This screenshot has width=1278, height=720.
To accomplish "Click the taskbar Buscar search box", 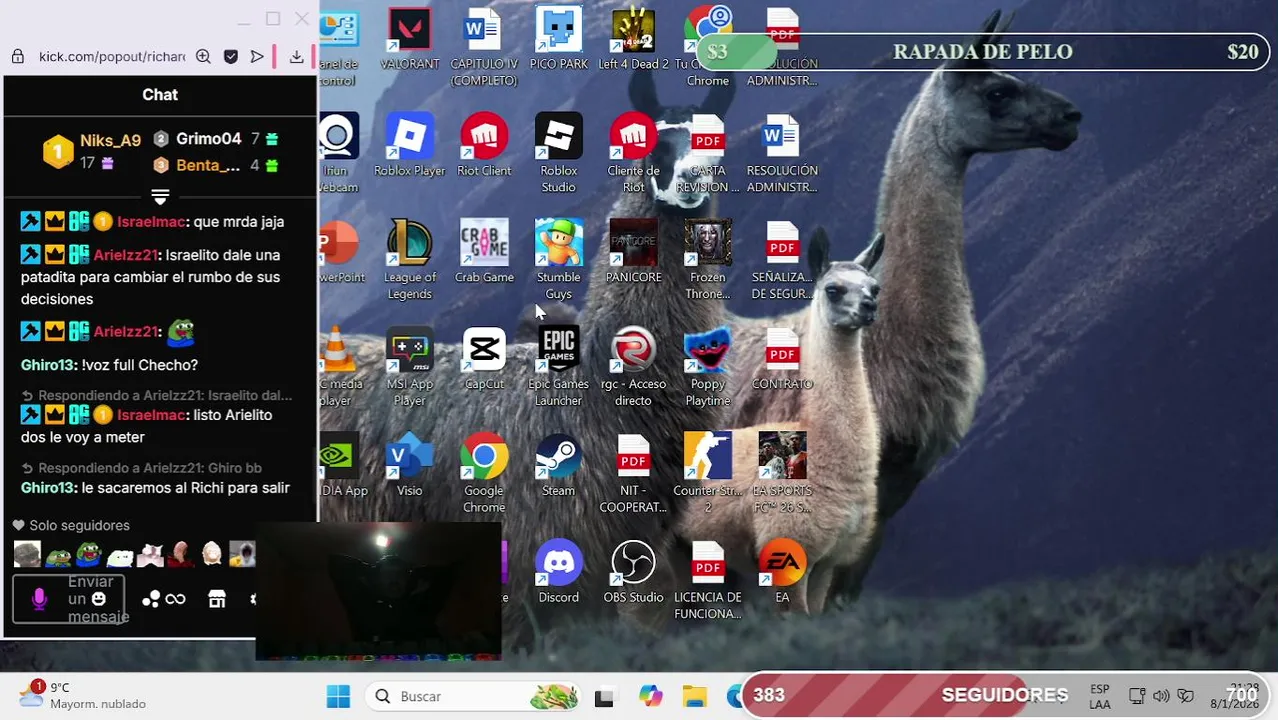I will [x=474, y=696].
